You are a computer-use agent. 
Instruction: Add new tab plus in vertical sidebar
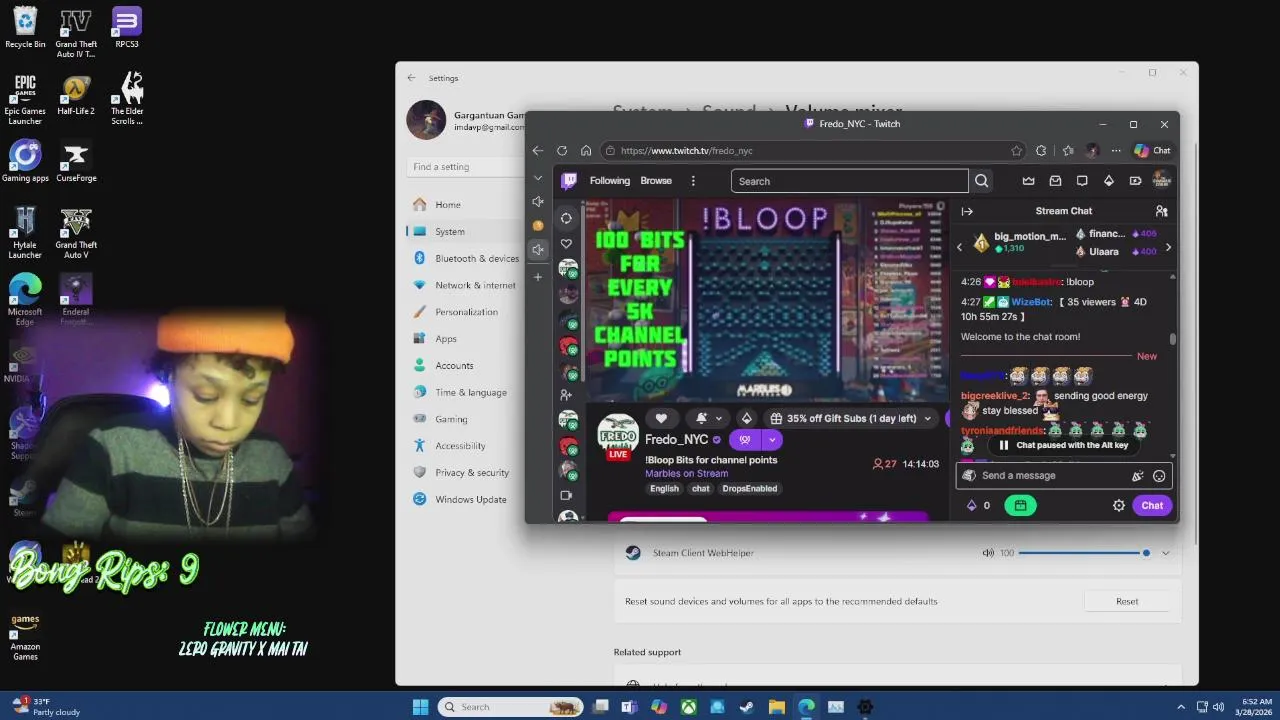point(538,277)
